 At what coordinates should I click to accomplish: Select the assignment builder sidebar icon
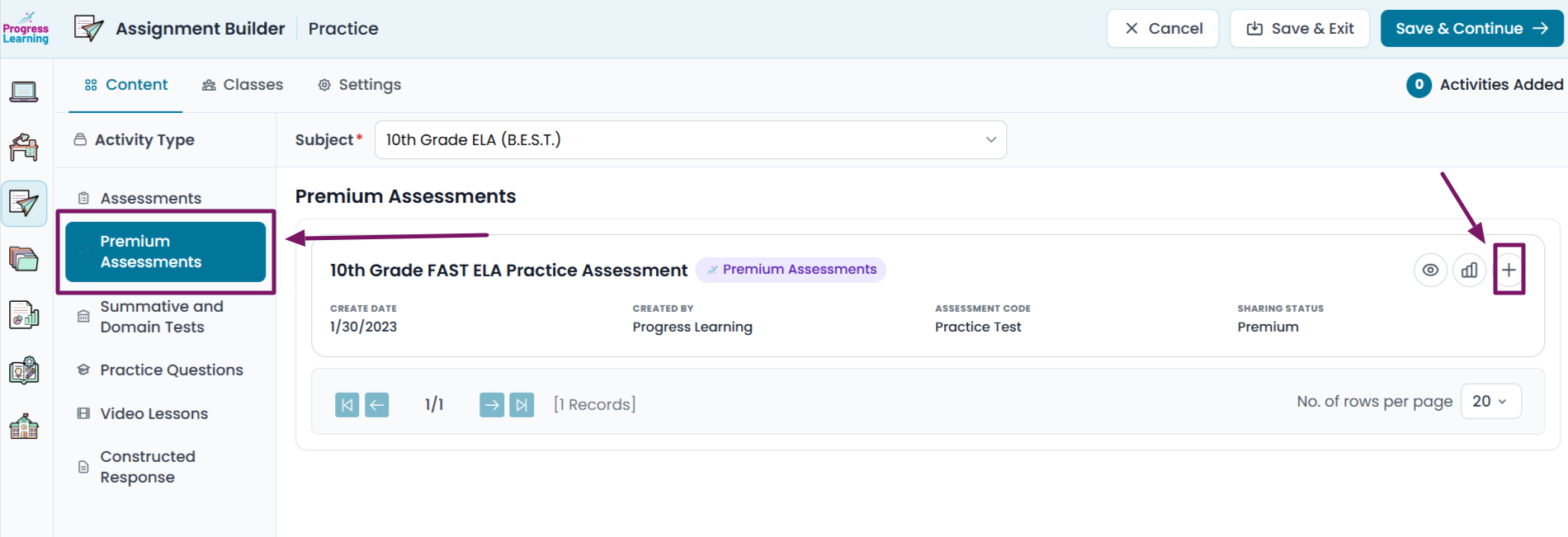tap(24, 203)
